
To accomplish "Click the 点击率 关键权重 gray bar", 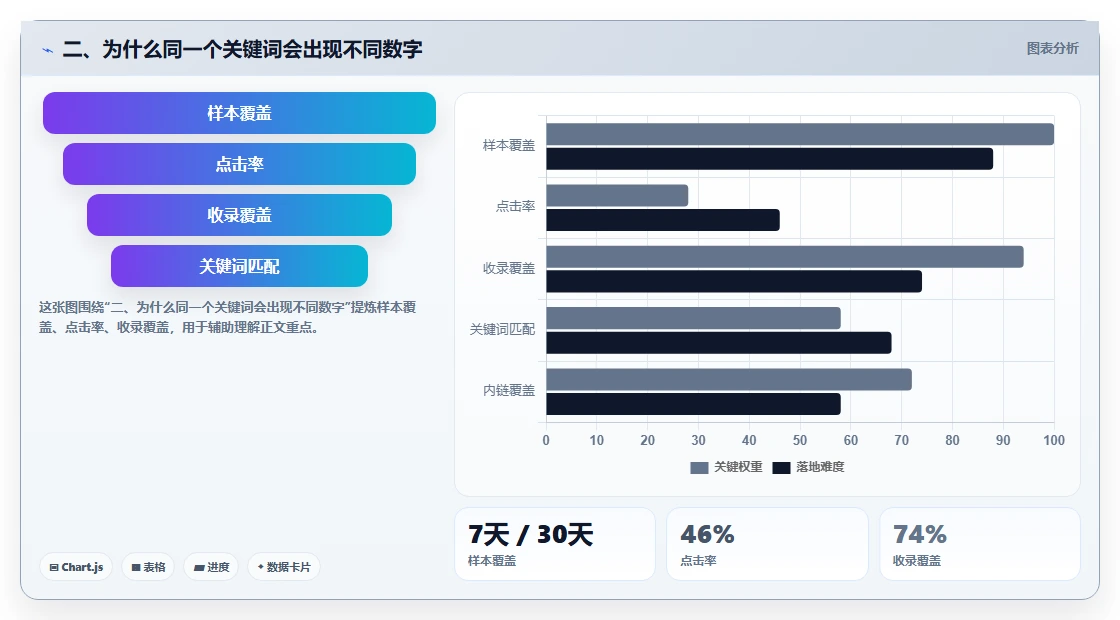I will coord(617,196).
